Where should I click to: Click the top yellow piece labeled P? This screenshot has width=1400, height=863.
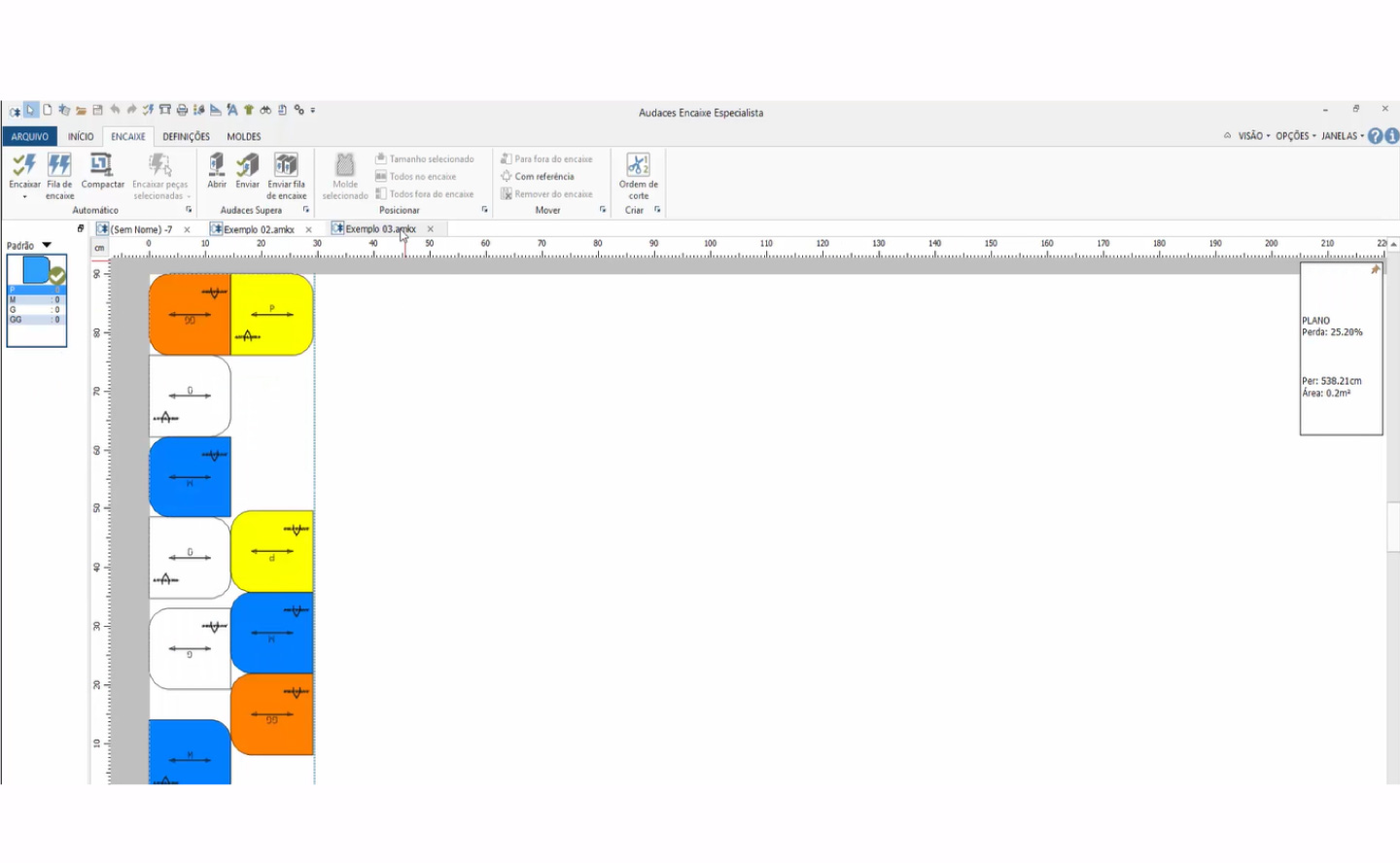pyautogui.click(x=272, y=314)
